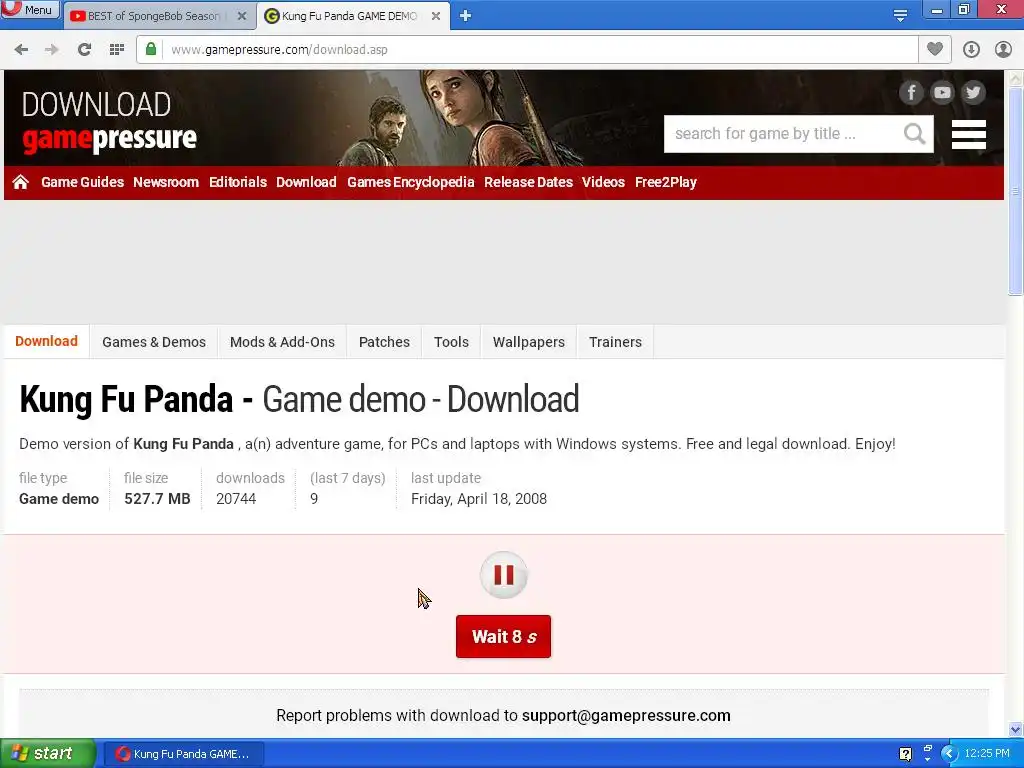The width and height of the screenshot is (1024, 768).
Task: Click scrollbar down arrow
Action: 1016,729
